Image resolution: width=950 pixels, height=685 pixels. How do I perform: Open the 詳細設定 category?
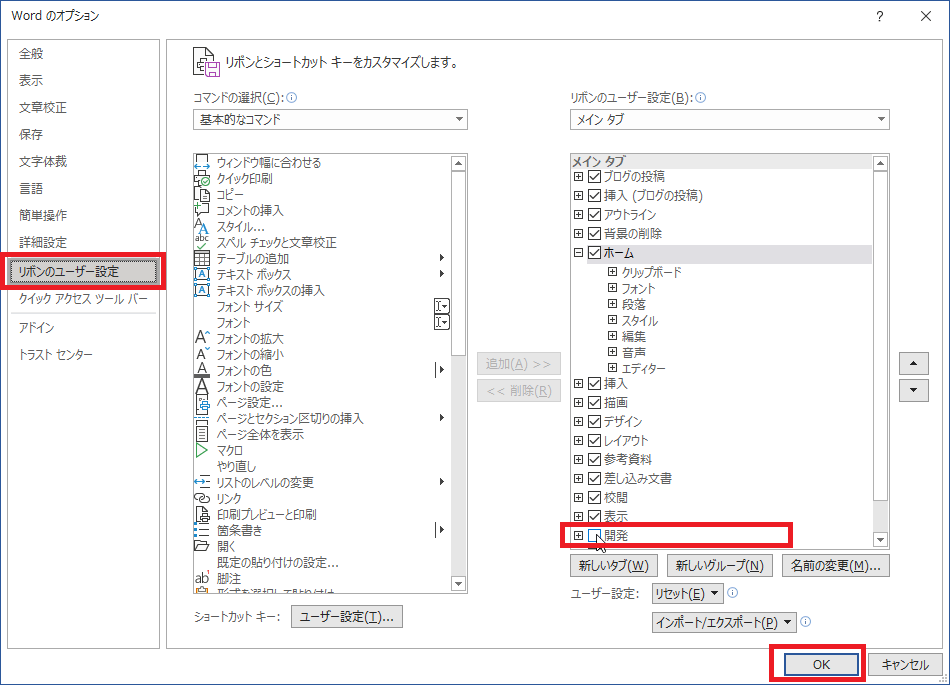(42, 242)
